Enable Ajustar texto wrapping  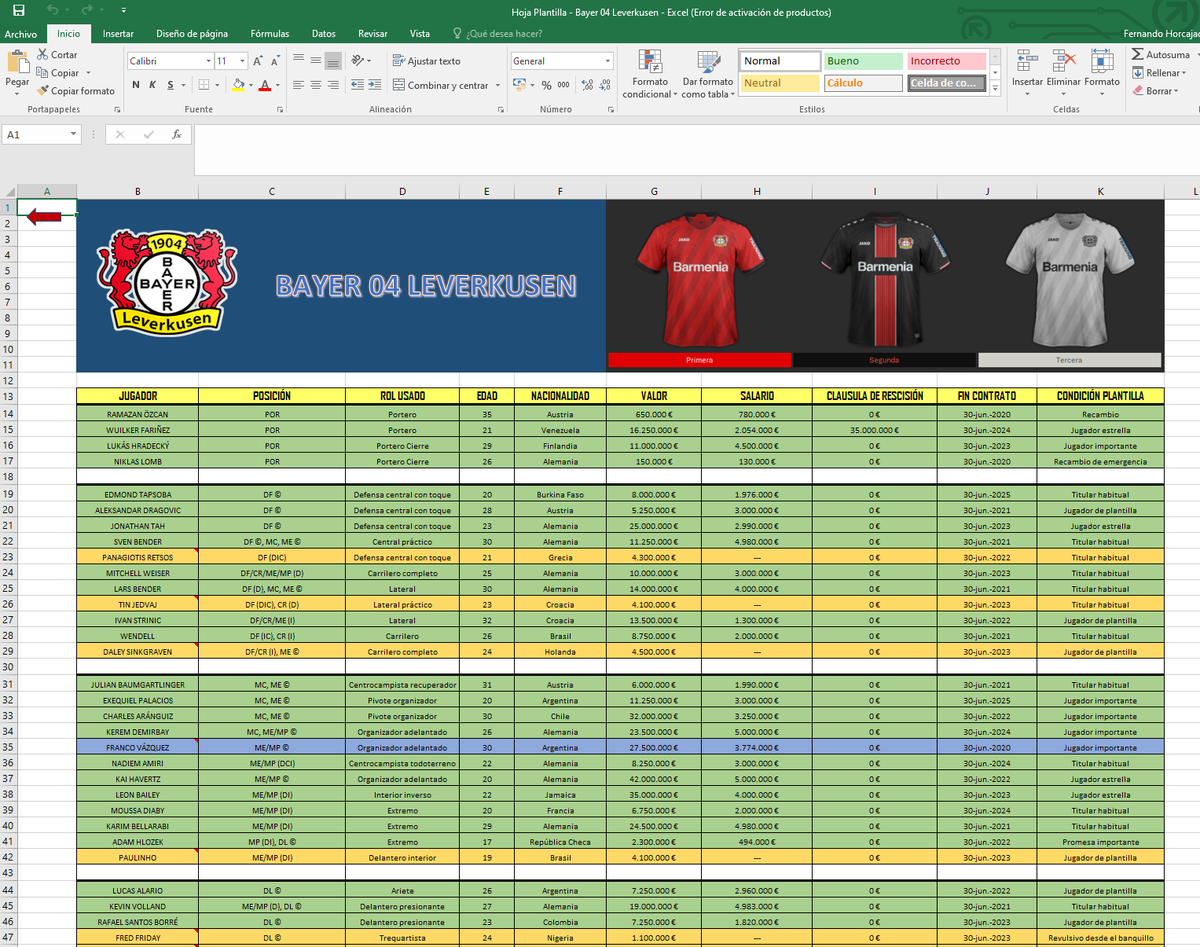pos(427,61)
